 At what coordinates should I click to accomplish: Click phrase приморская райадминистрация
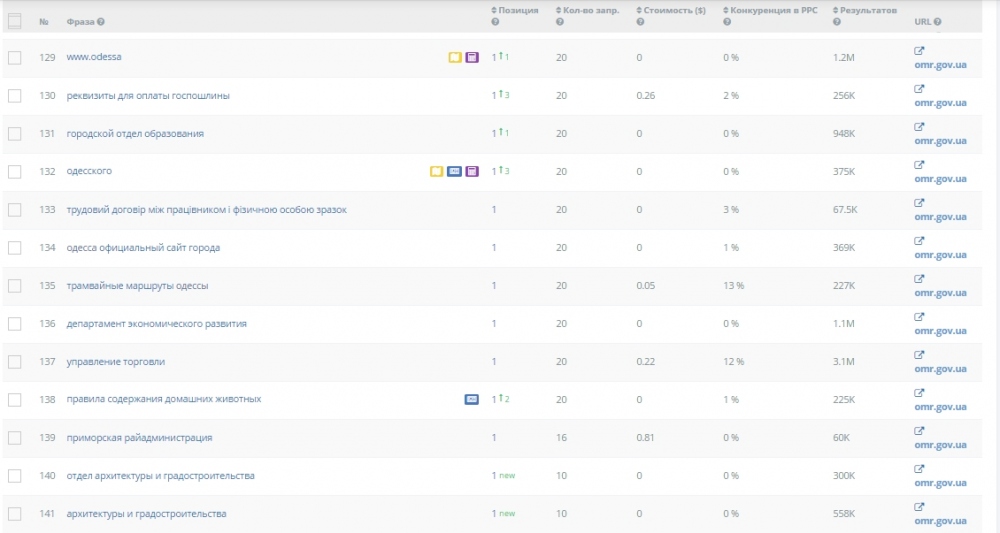(139, 438)
